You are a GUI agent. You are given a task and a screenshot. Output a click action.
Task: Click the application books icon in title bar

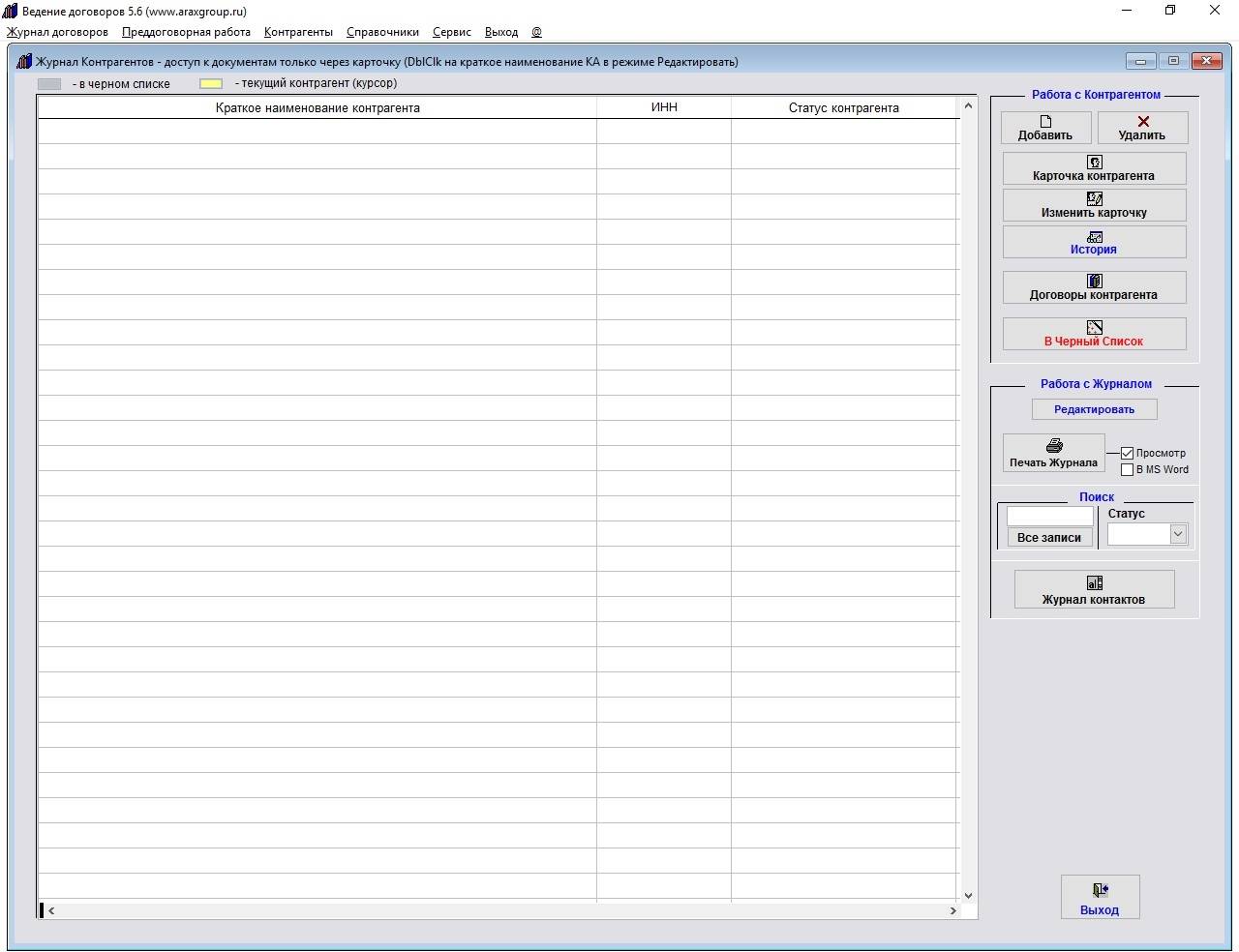click(10, 11)
